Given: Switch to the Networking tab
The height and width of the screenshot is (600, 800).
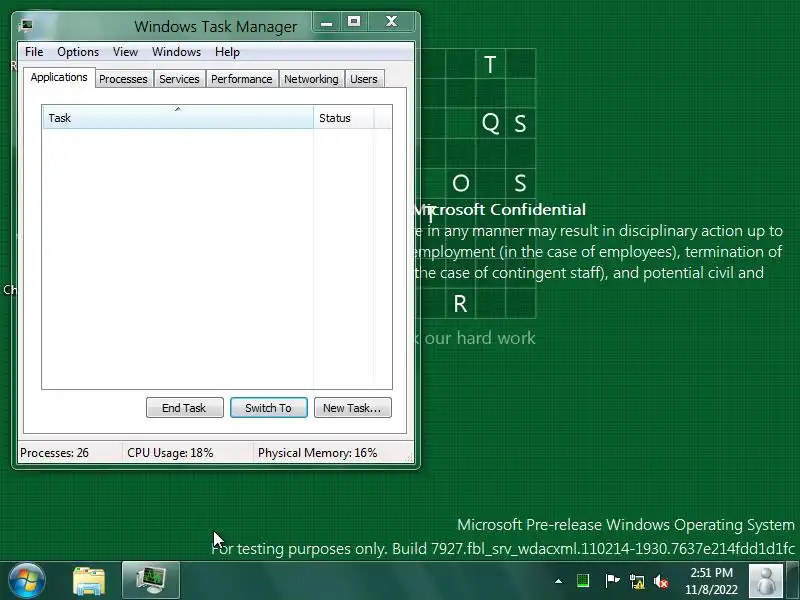Looking at the screenshot, I should [311, 79].
